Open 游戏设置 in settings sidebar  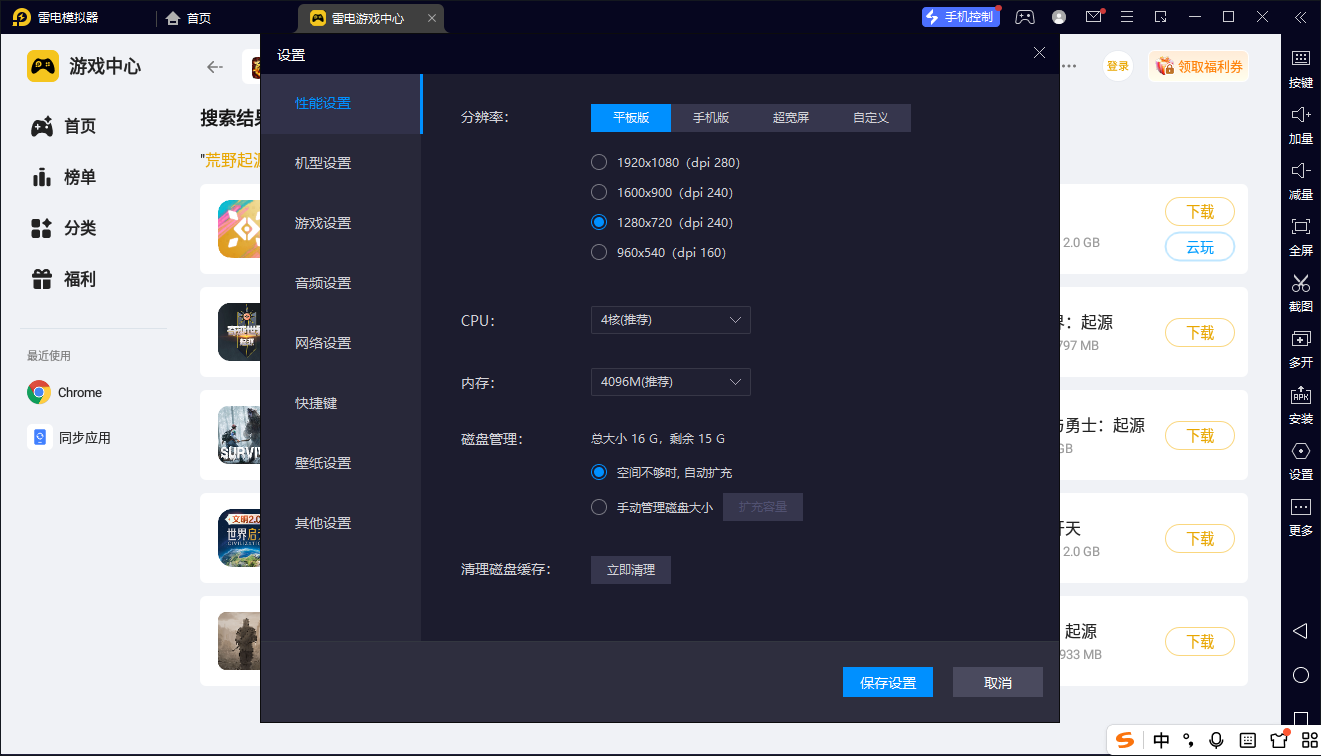coord(323,223)
